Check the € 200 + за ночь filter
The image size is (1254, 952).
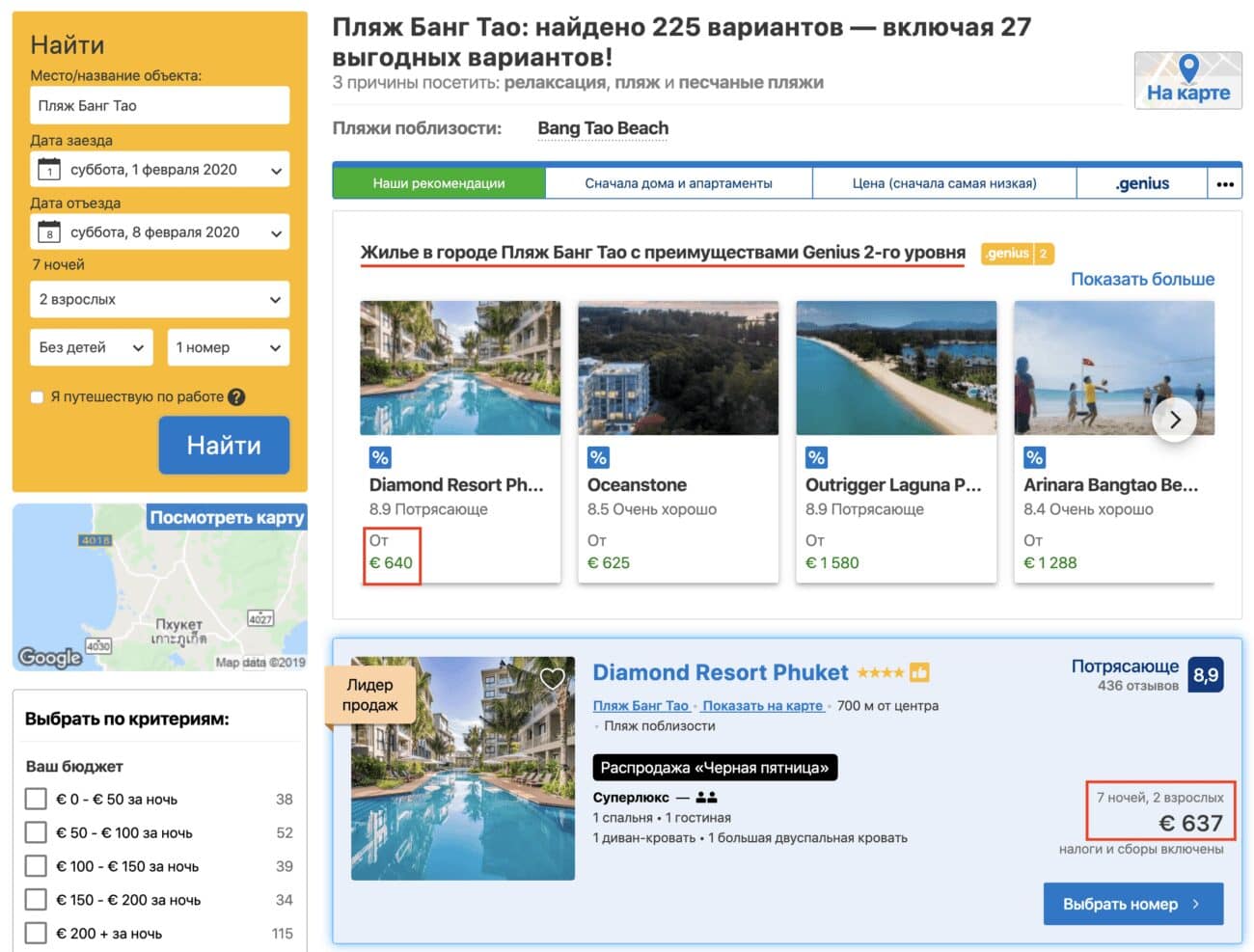36,933
